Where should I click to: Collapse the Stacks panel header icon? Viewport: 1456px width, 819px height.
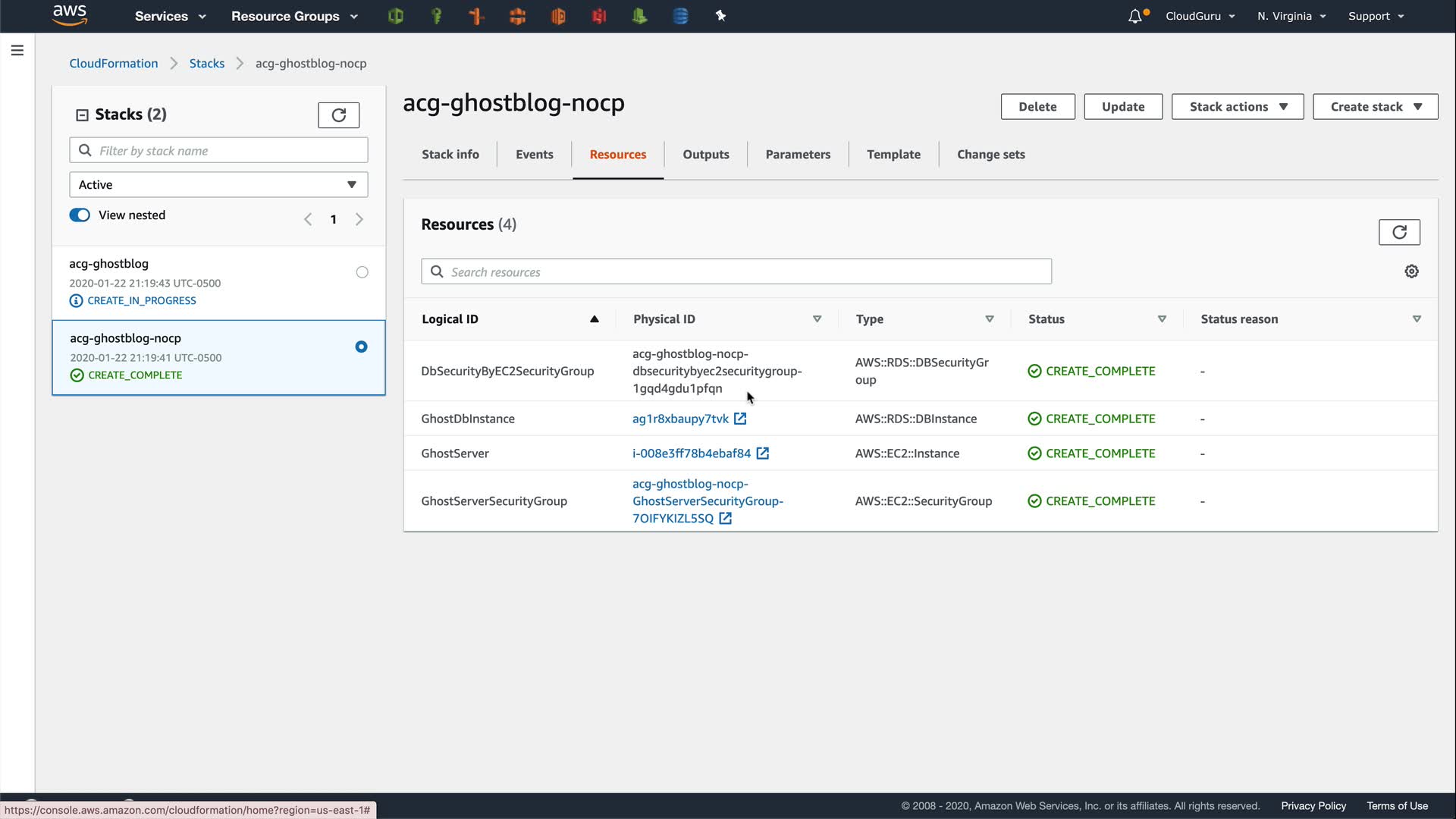click(82, 115)
